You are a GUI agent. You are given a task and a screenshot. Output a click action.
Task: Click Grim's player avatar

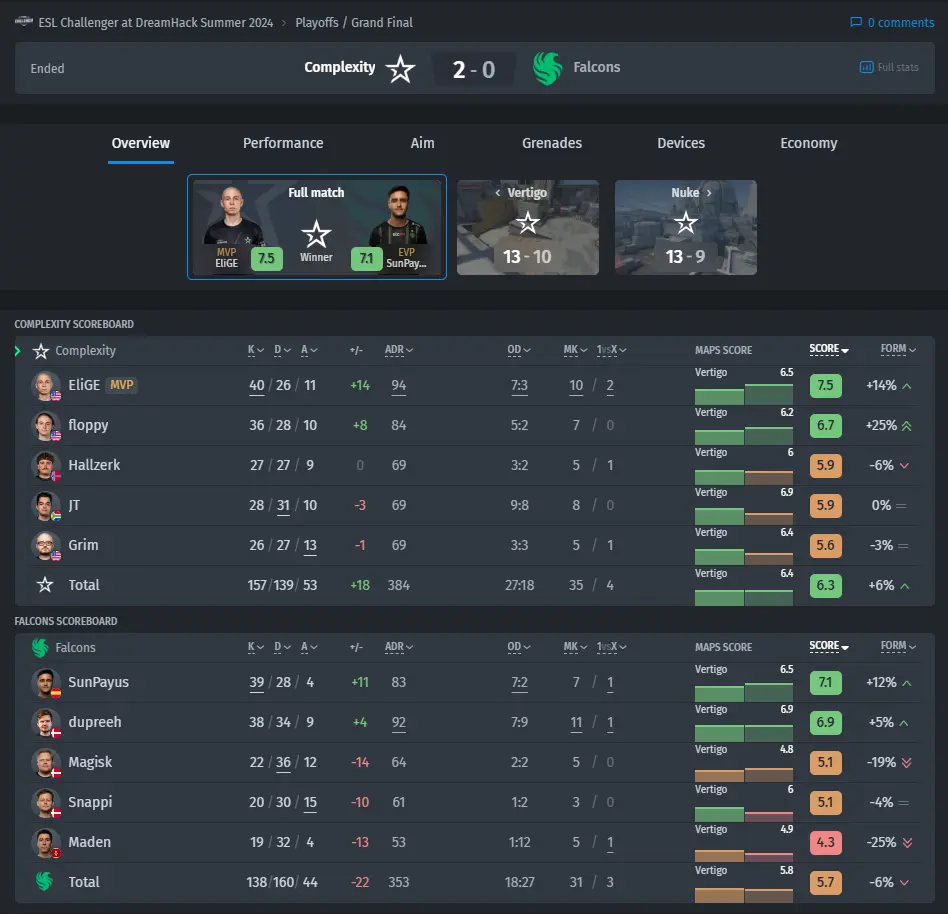pyautogui.click(x=45, y=546)
